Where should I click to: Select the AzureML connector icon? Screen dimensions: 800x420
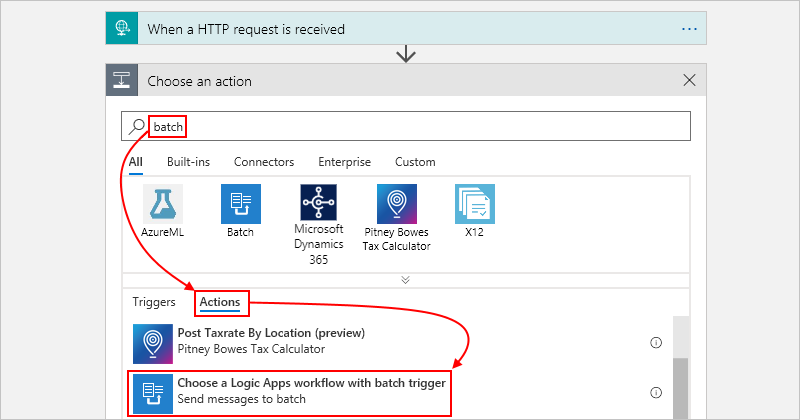point(162,203)
